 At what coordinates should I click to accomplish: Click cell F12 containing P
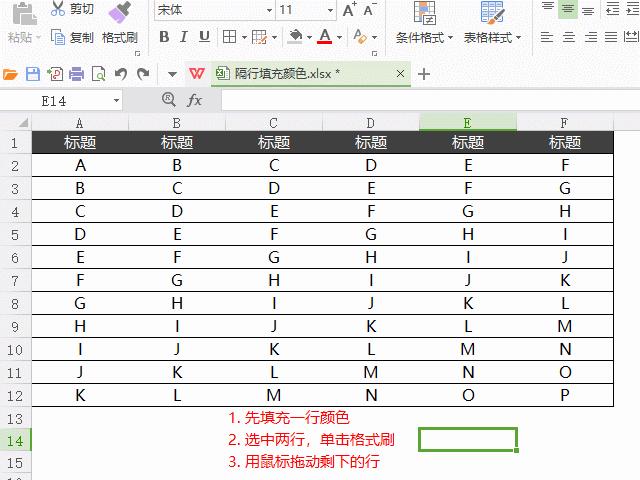click(565, 395)
